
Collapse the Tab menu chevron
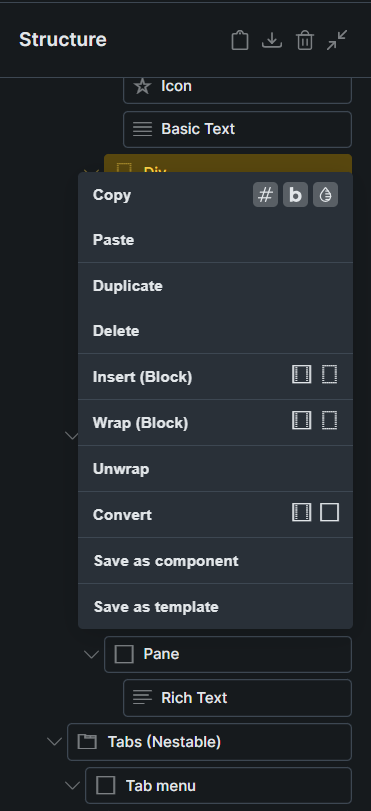coord(72,786)
